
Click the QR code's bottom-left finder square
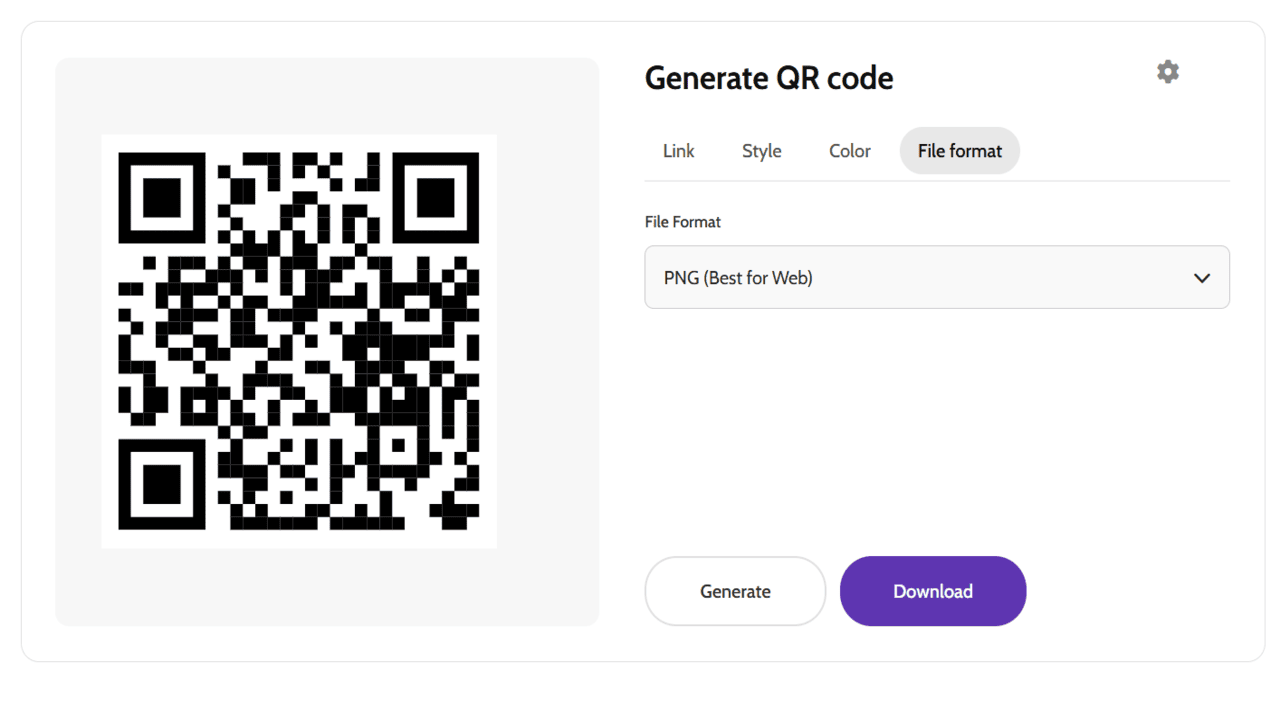tap(162, 485)
